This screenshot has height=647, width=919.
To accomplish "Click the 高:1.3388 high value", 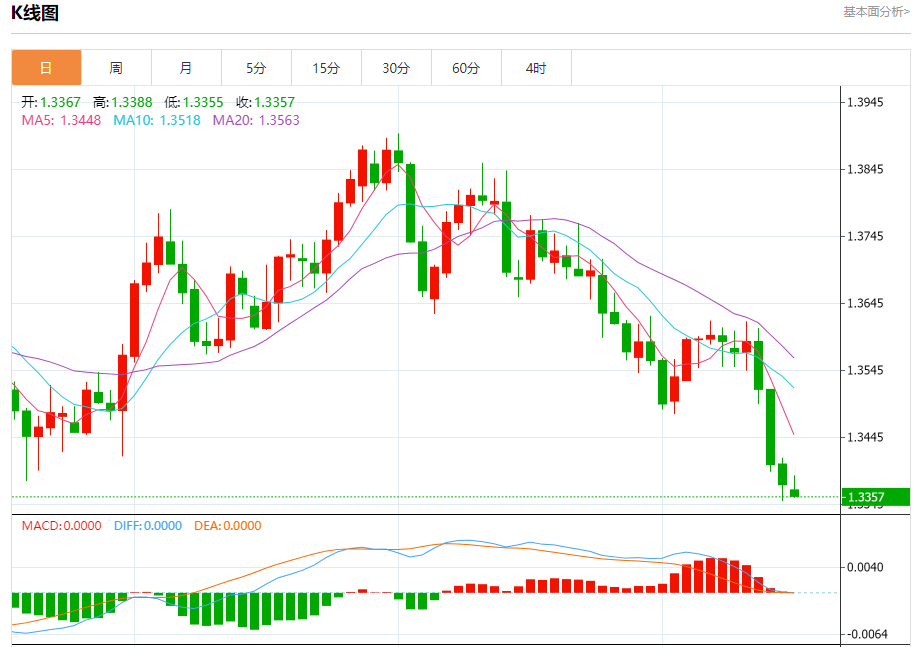I will coord(122,102).
